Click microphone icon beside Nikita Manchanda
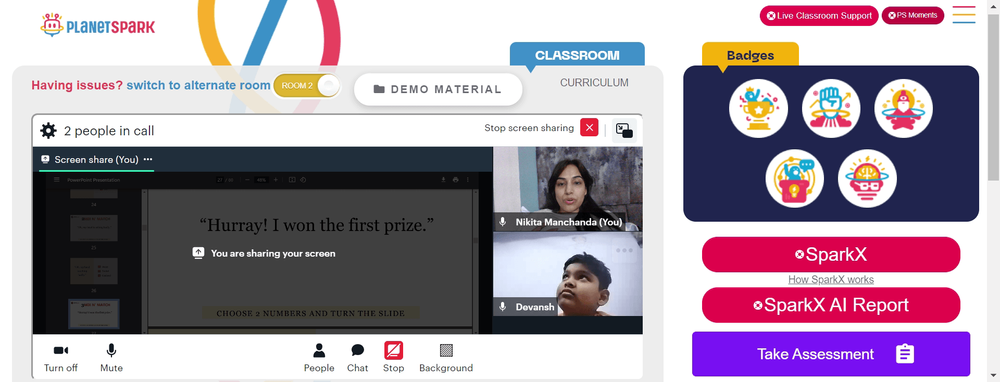This screenshot has width=1000, height=382. 503,222
